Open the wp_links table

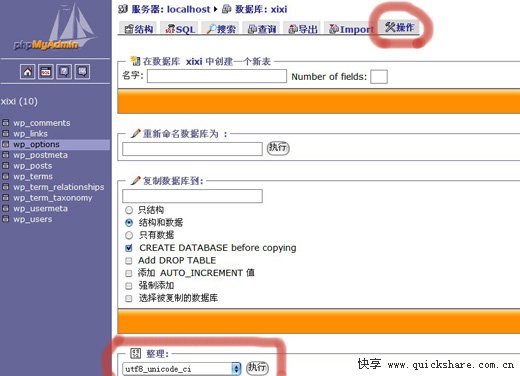pyautogui.click(x=30, y=134)
